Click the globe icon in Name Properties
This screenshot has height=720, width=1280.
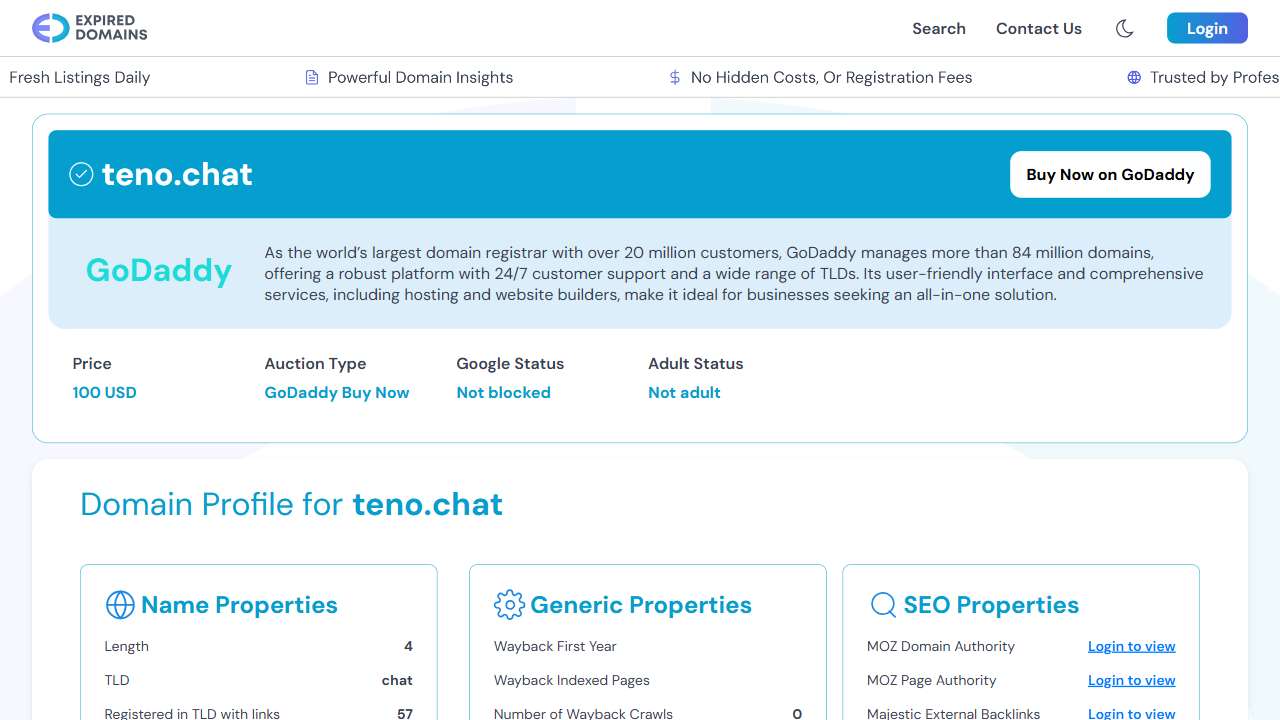[120, 605]
